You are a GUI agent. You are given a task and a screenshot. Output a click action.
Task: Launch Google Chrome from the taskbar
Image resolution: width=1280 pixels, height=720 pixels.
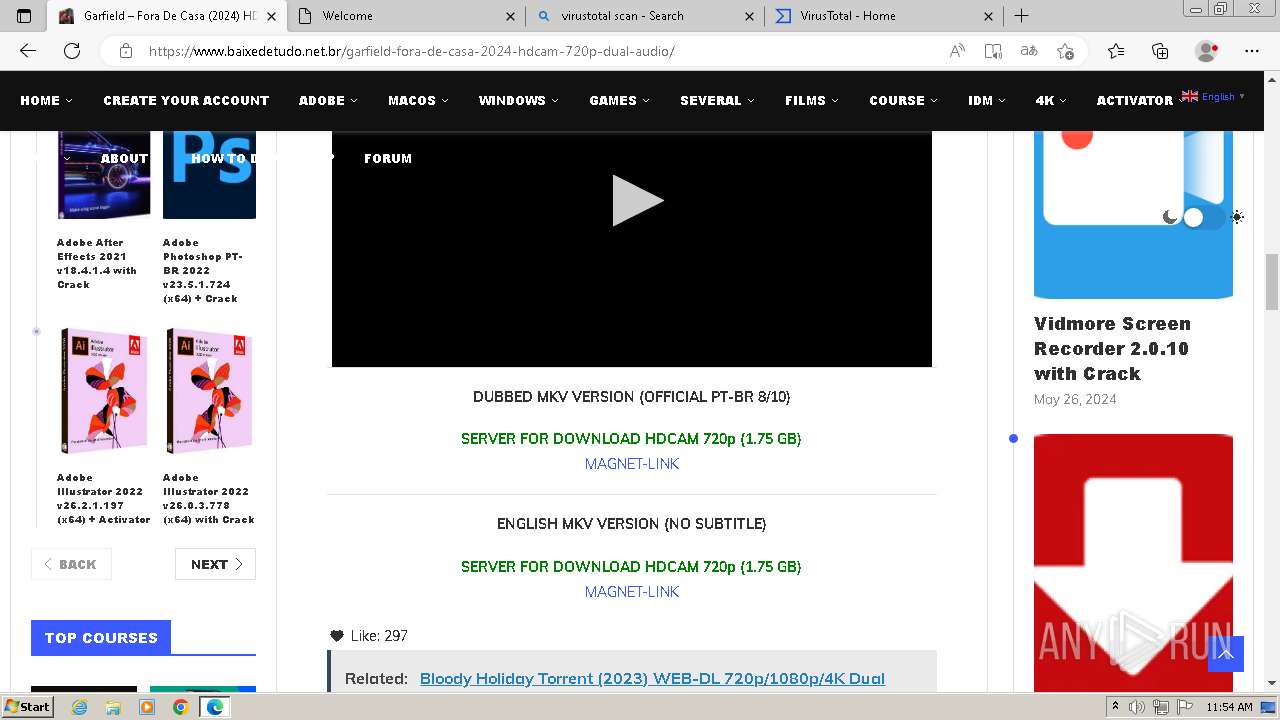(x=180, y=707)
